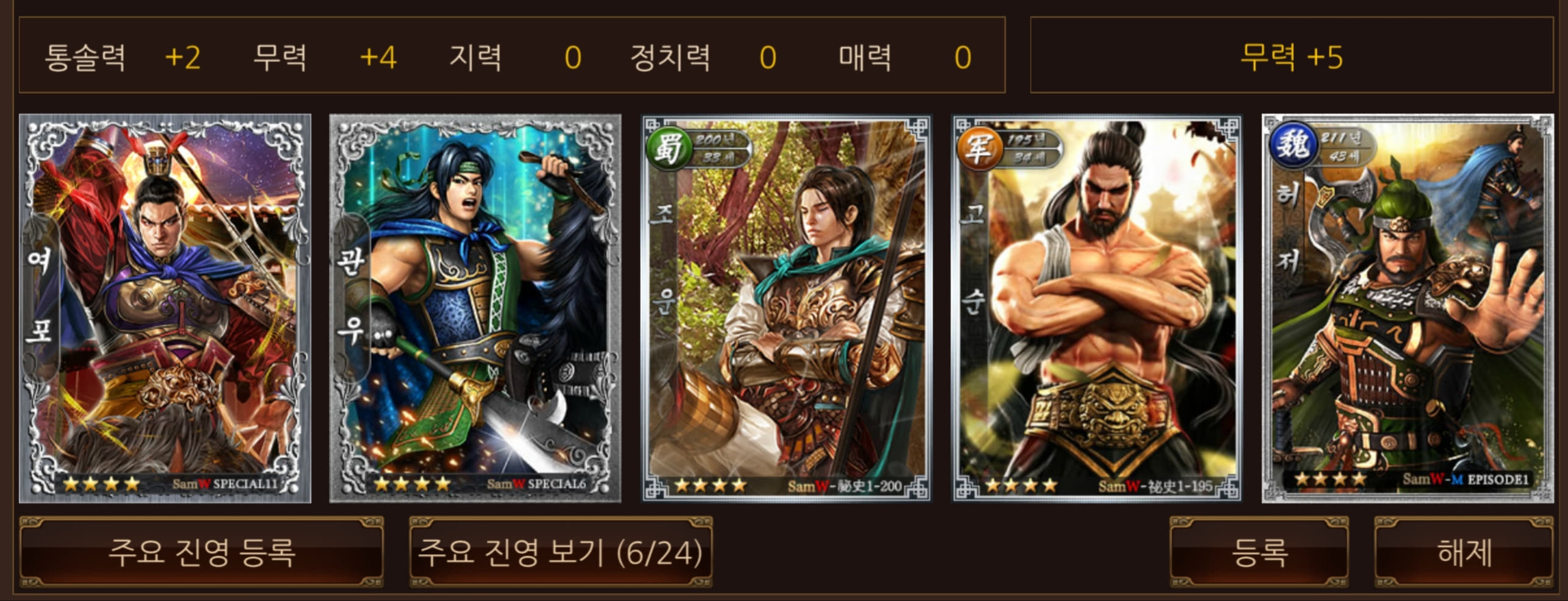The image size is (1568, 601).
Task: Click the 무력 +5 bonus panel
Action: tap(1291, 55)
